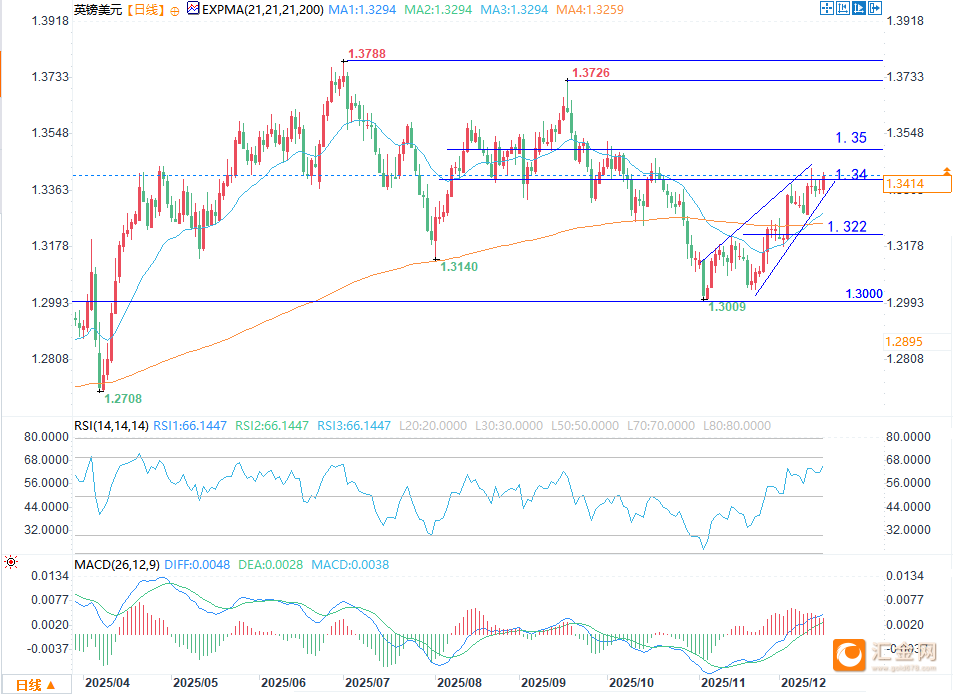This screenshot has height=694, width=953.
Task: Click the 1.3000 support annotation
Action: click(x=864, y=294)
